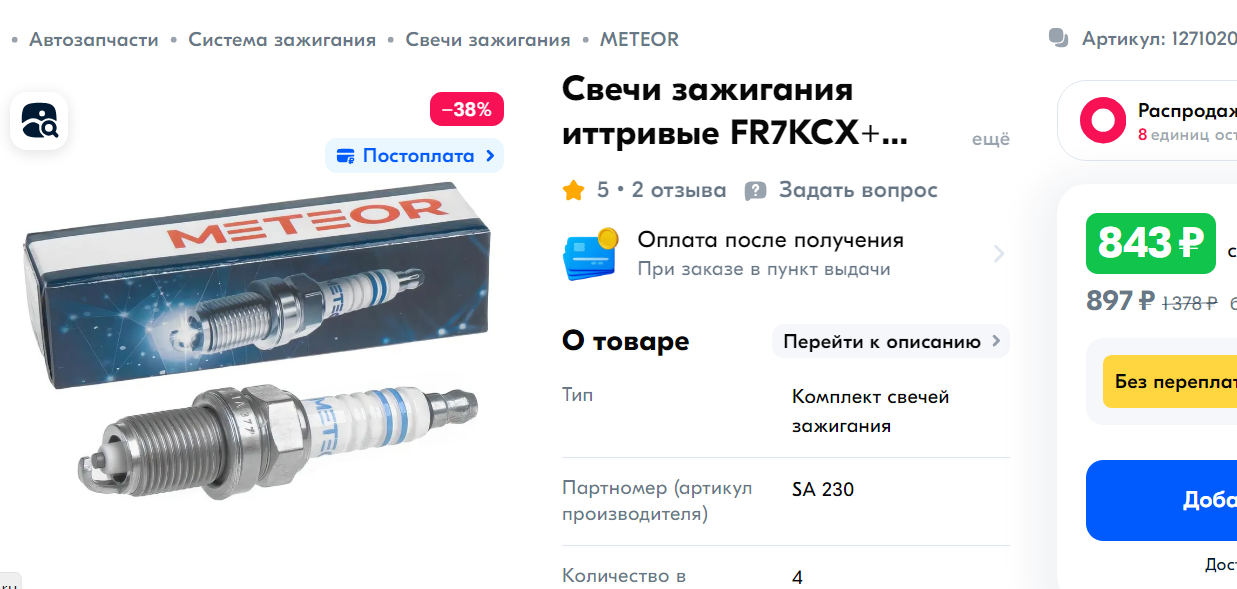This screenshot has height=589, width=1237.
Task: Expand the Постоплата badge chevron
Action: tap(489, 156)
